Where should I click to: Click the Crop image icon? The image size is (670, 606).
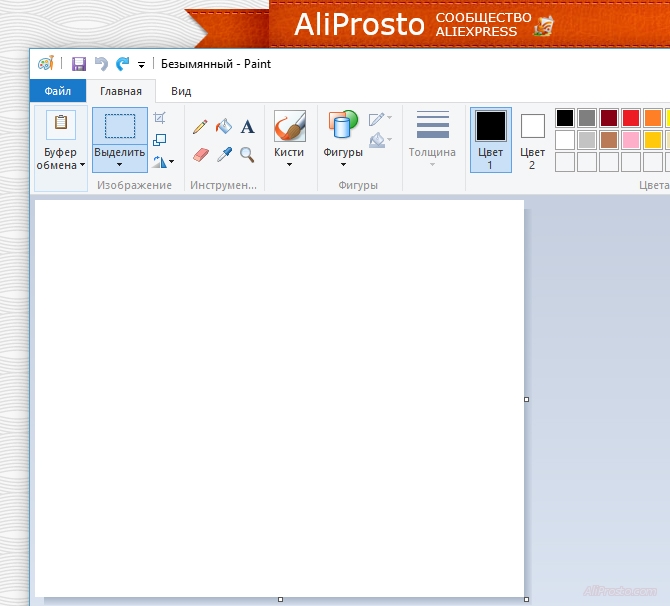pyautogui.click(x=160, y=118)
